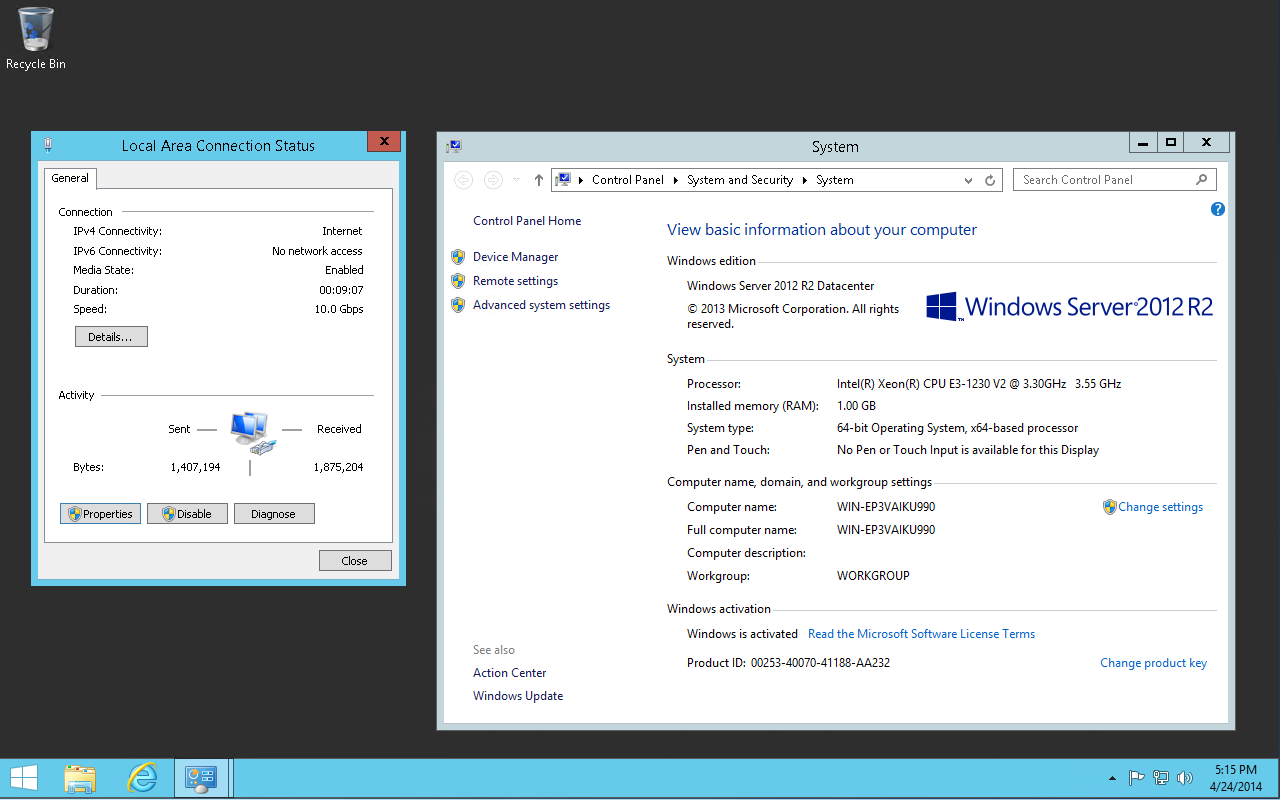Open the Recycle Bin desktop icon
Viewport: 1280px width, 800px height.
coord(36,39)
